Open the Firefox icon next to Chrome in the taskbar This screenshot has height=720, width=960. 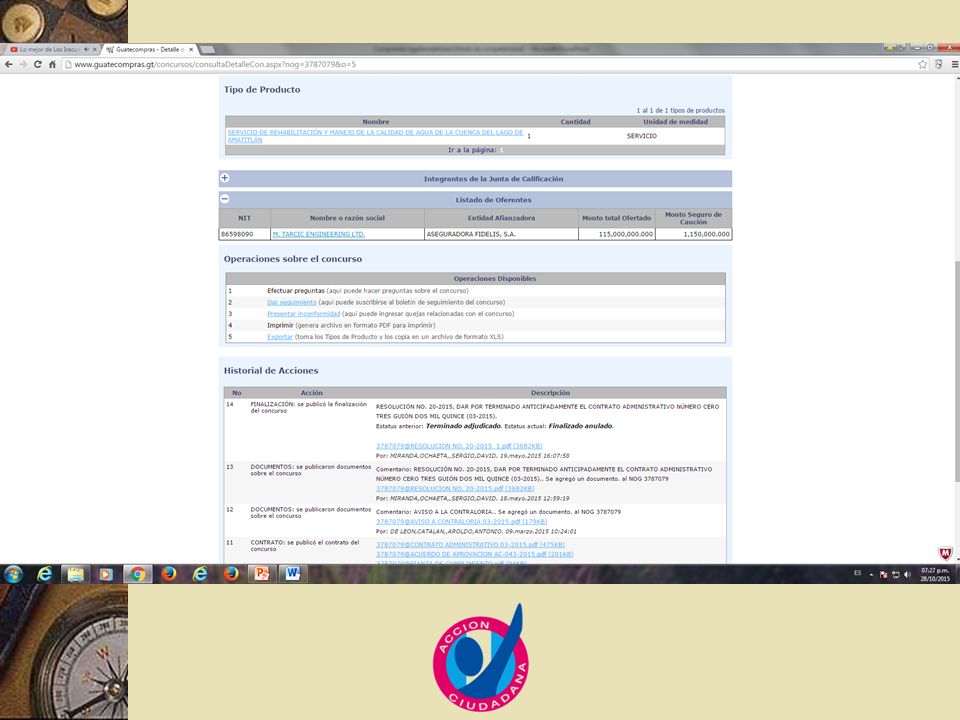168,574
